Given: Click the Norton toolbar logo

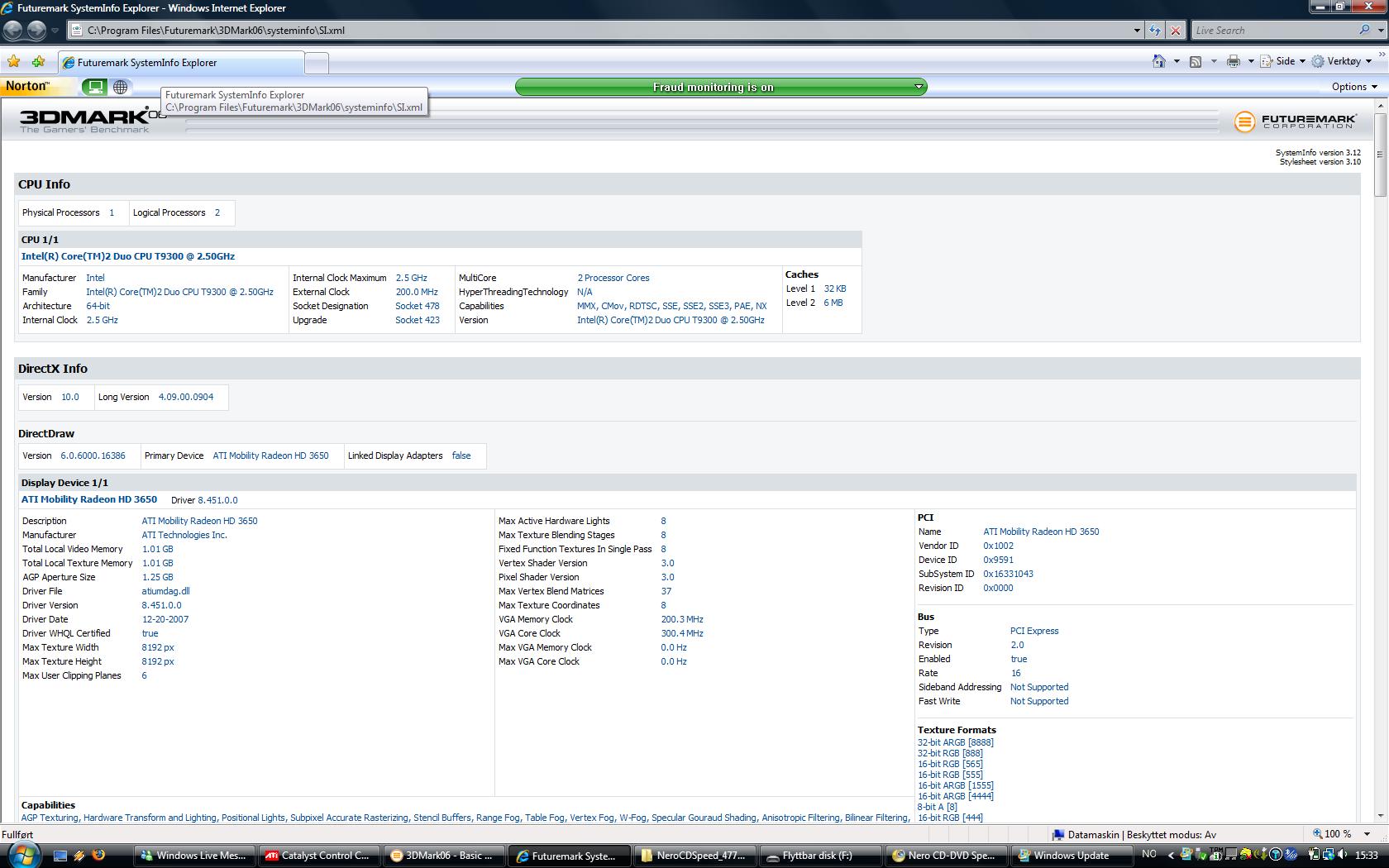Looking at the screenshot, I should pos(27,86).
